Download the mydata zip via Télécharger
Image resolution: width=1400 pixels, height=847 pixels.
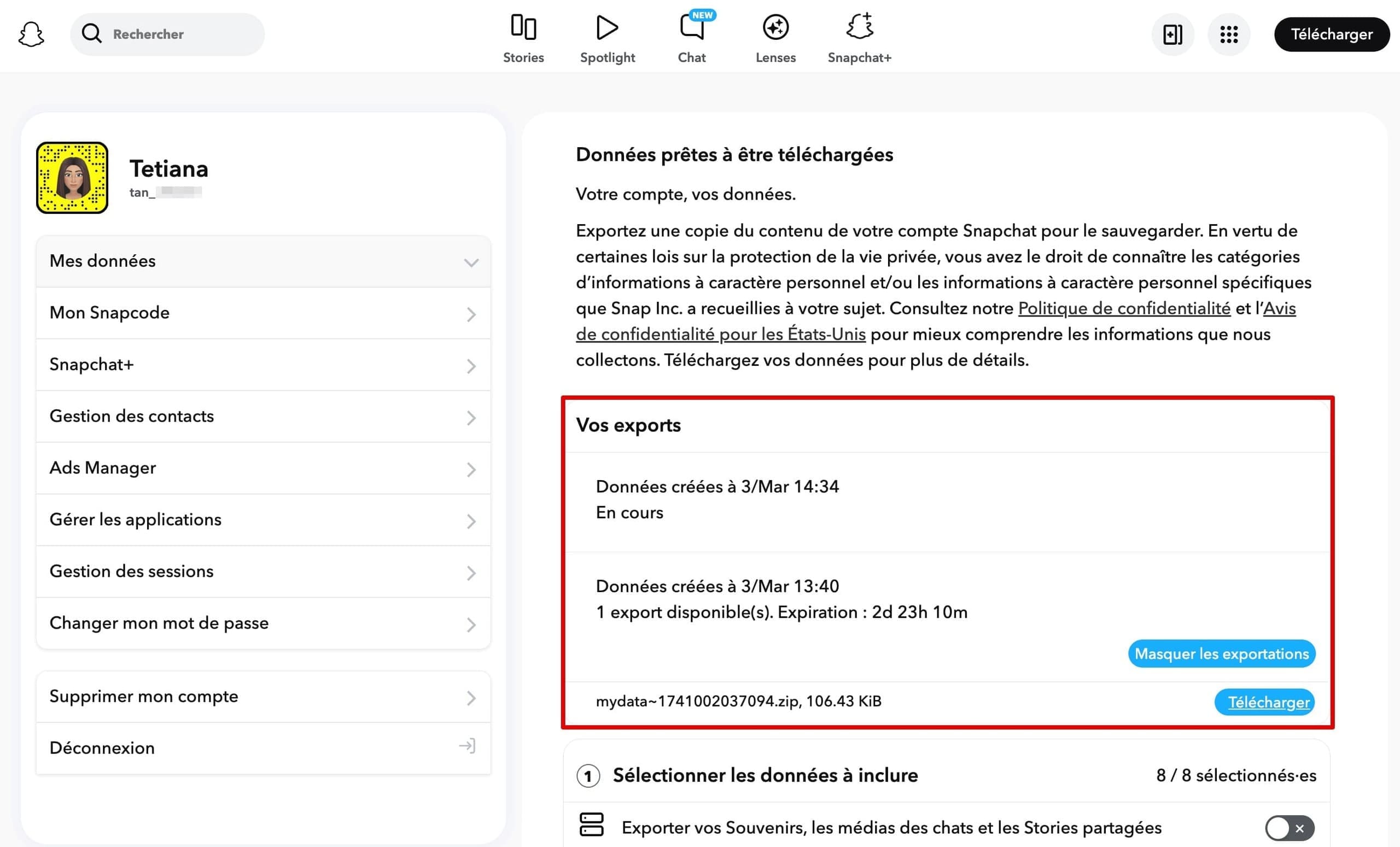tap(1265, 703)
